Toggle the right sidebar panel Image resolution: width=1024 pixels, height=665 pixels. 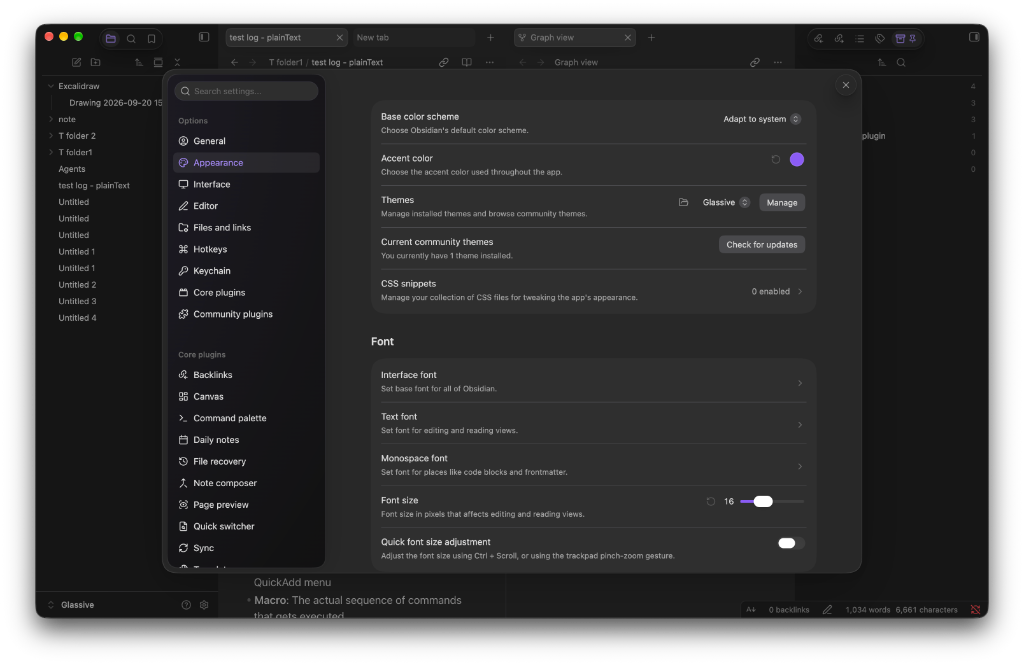click(974, 37)
